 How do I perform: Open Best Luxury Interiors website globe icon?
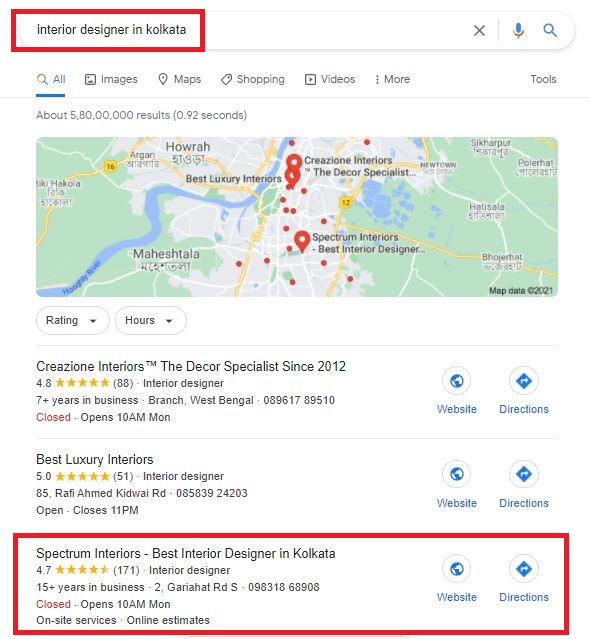pyautogui.click(x=457, y=474)
